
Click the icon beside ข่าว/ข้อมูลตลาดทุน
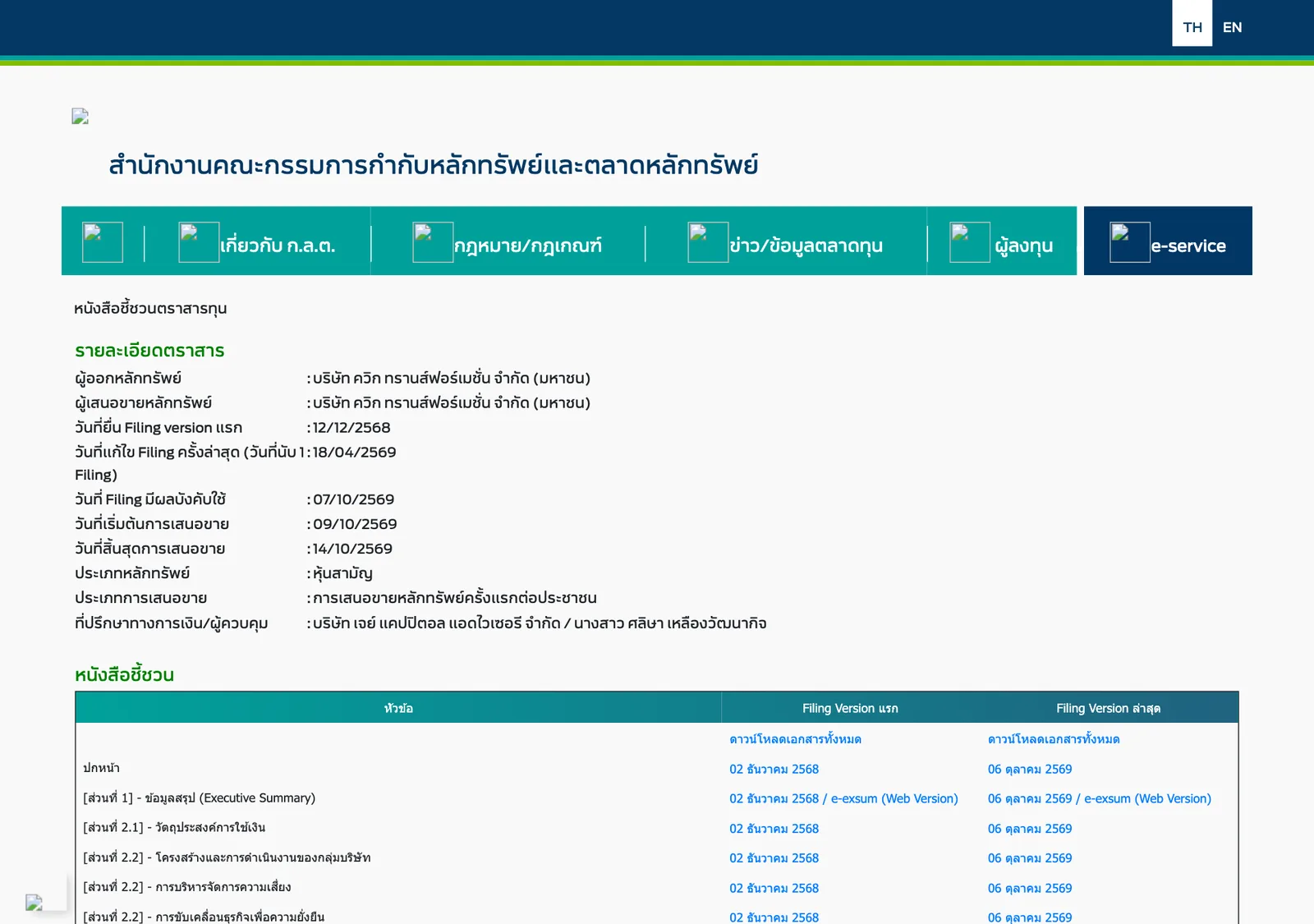point(708,242)
